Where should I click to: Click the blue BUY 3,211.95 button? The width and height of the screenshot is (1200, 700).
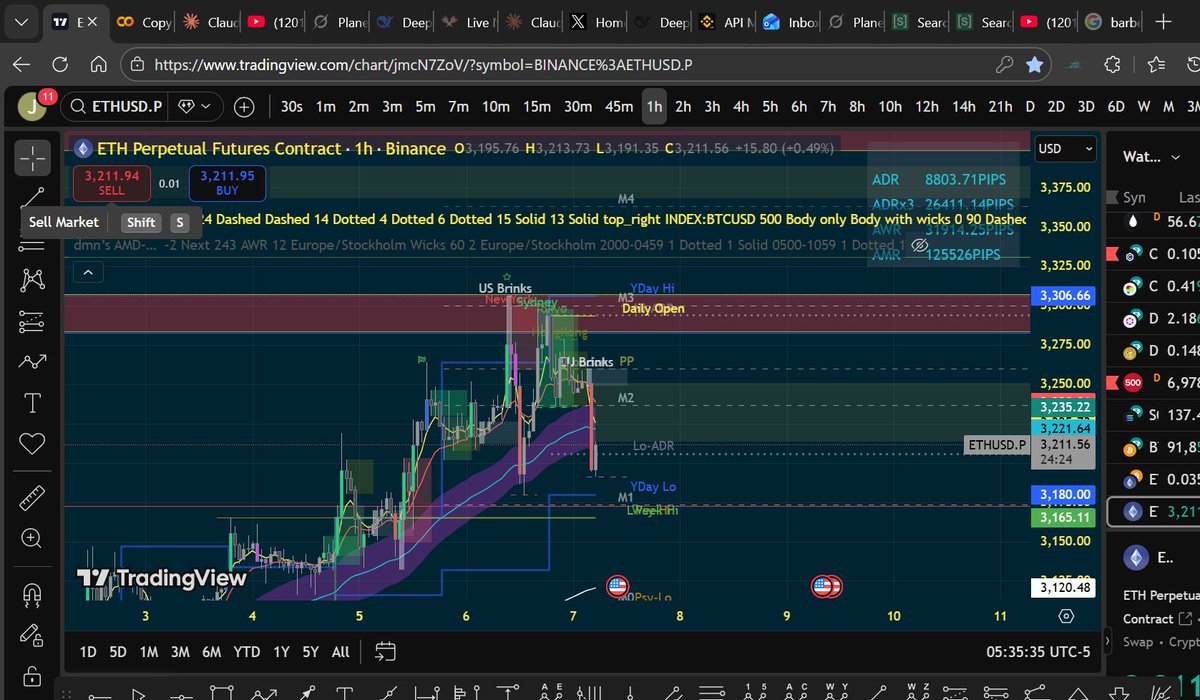click(x=226, y=182)
